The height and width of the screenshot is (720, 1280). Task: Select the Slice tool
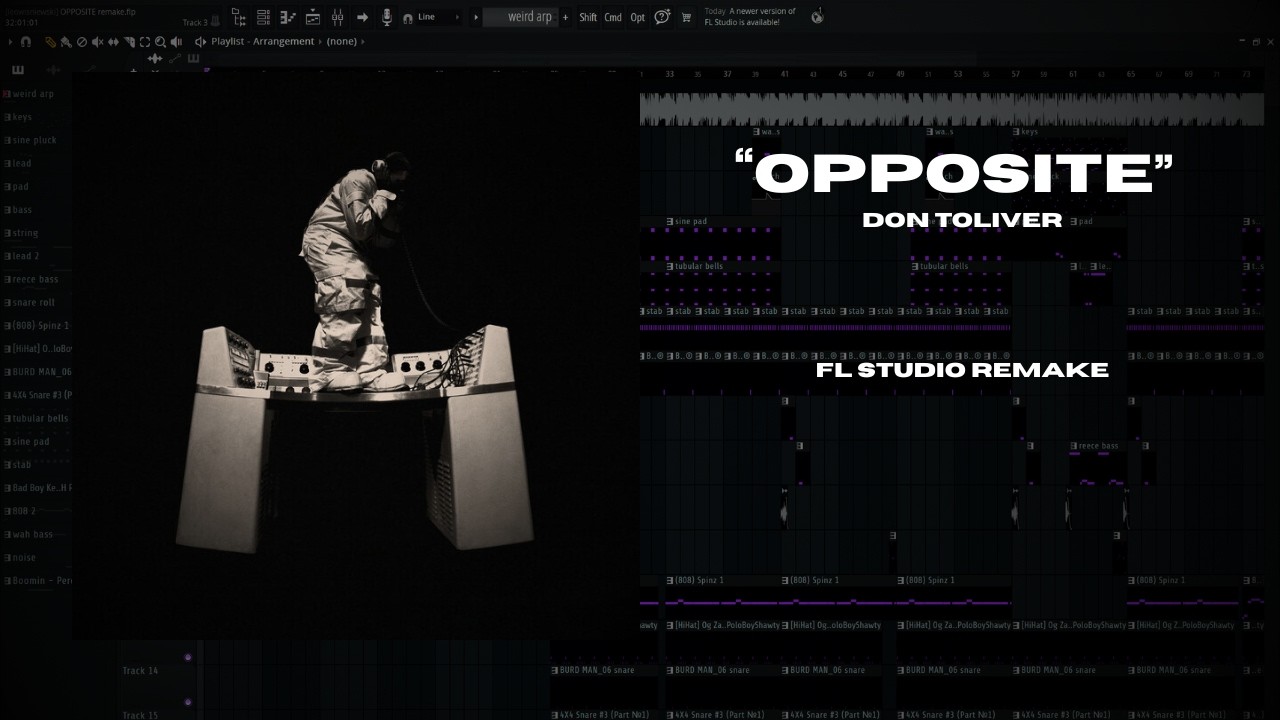[x=129, y=42]
